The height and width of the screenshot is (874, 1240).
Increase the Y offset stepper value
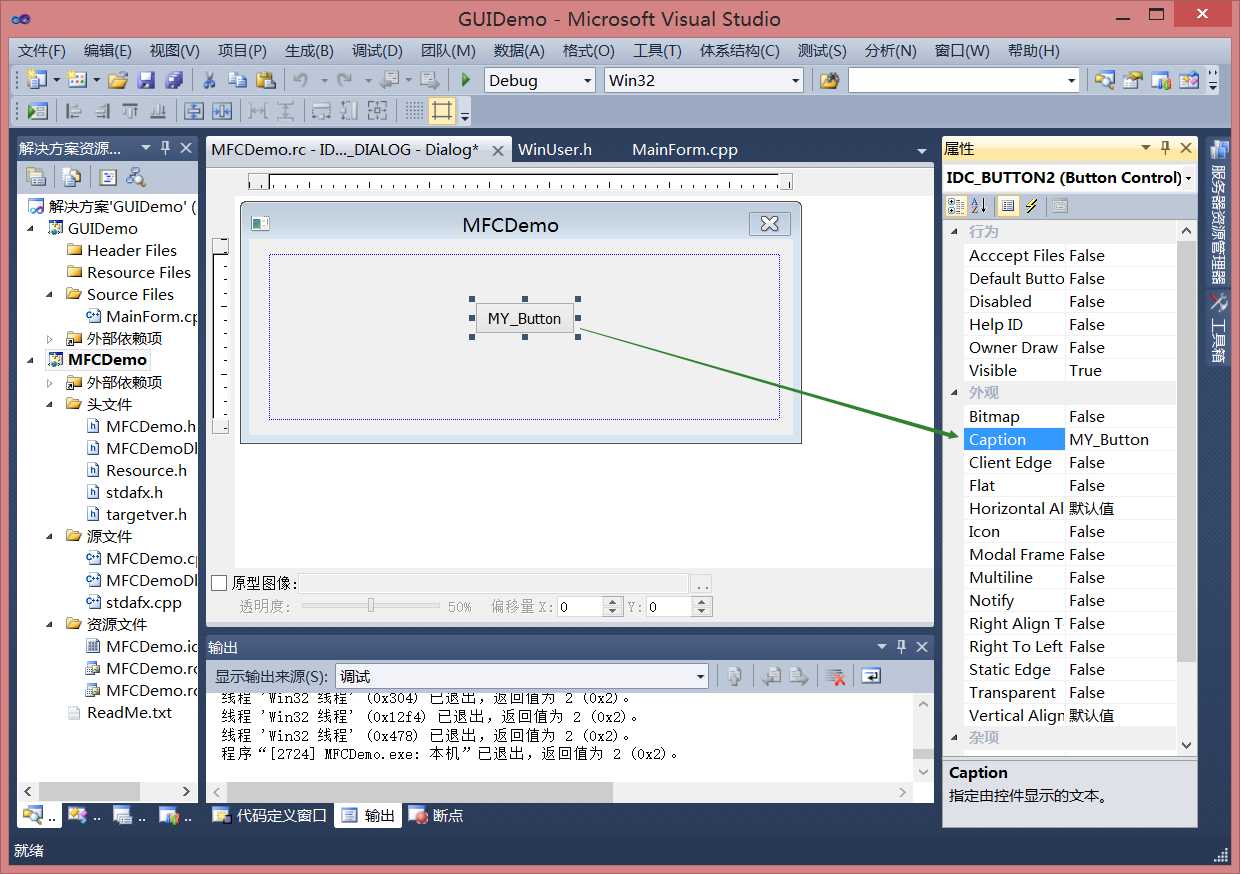tap(702, 602)
